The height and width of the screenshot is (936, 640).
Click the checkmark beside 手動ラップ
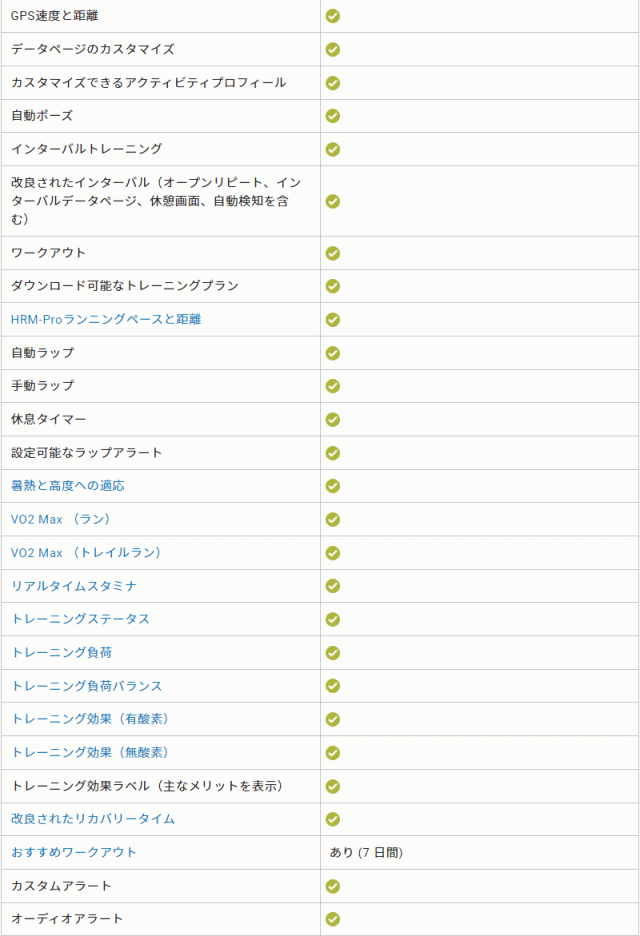pyautogui.click(x=333, y=386)
